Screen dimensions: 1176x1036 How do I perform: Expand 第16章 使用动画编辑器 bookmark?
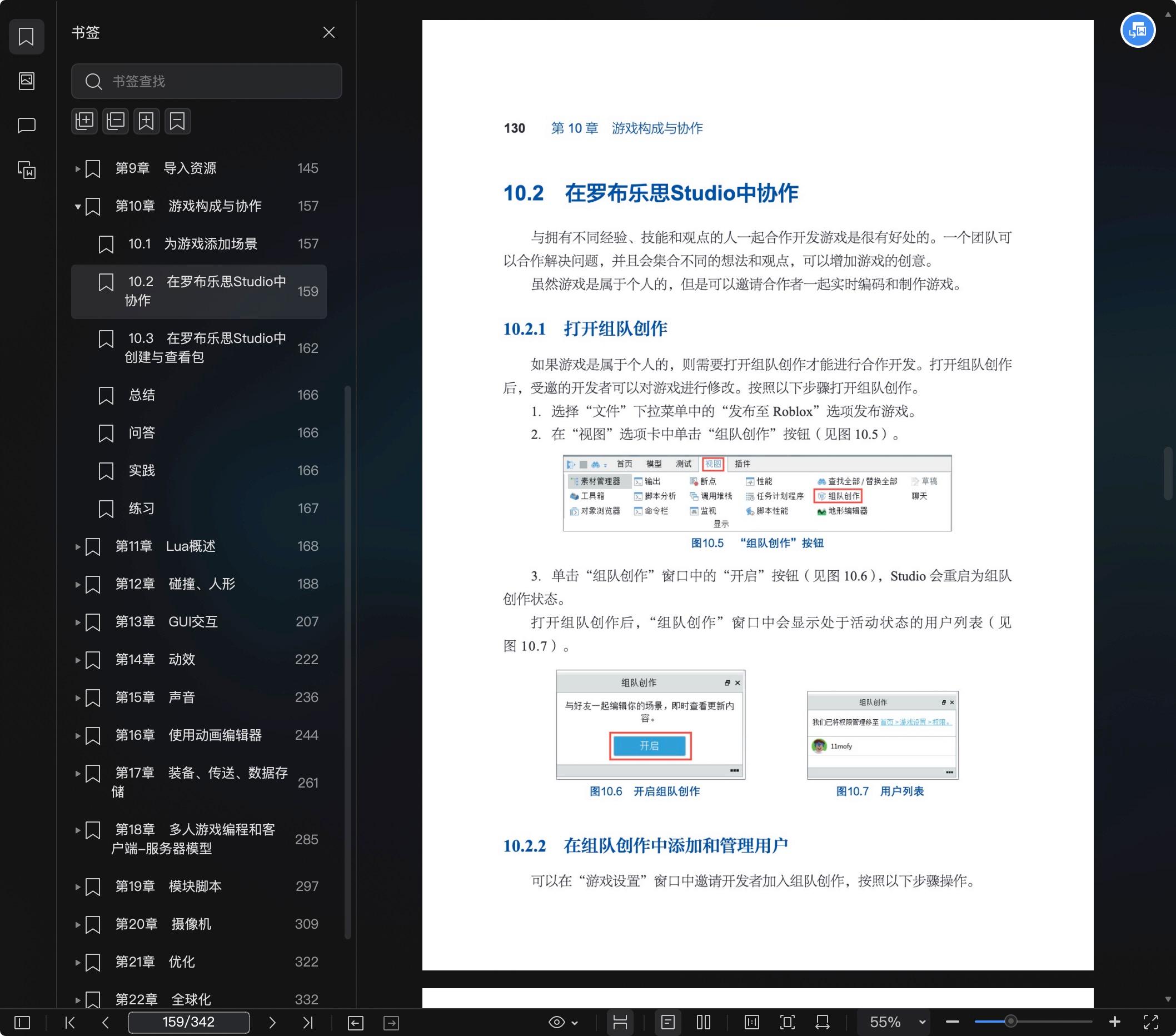pos(77,735)
